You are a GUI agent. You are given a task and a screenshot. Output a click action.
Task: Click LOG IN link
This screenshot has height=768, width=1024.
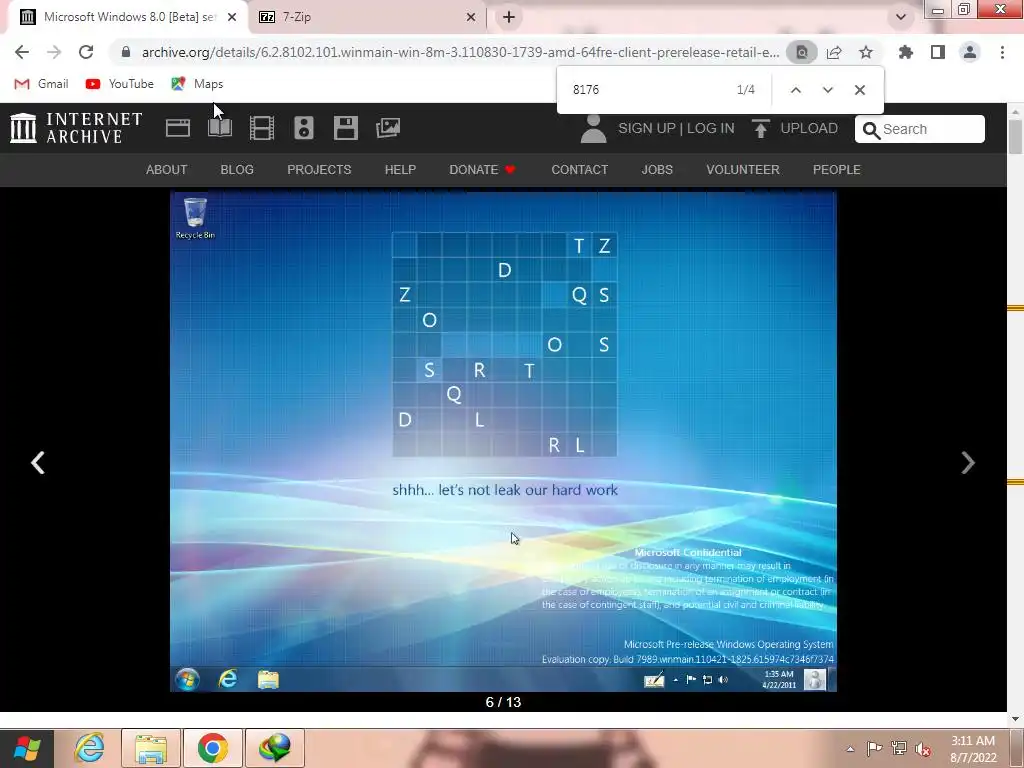[x=711, y=128]
